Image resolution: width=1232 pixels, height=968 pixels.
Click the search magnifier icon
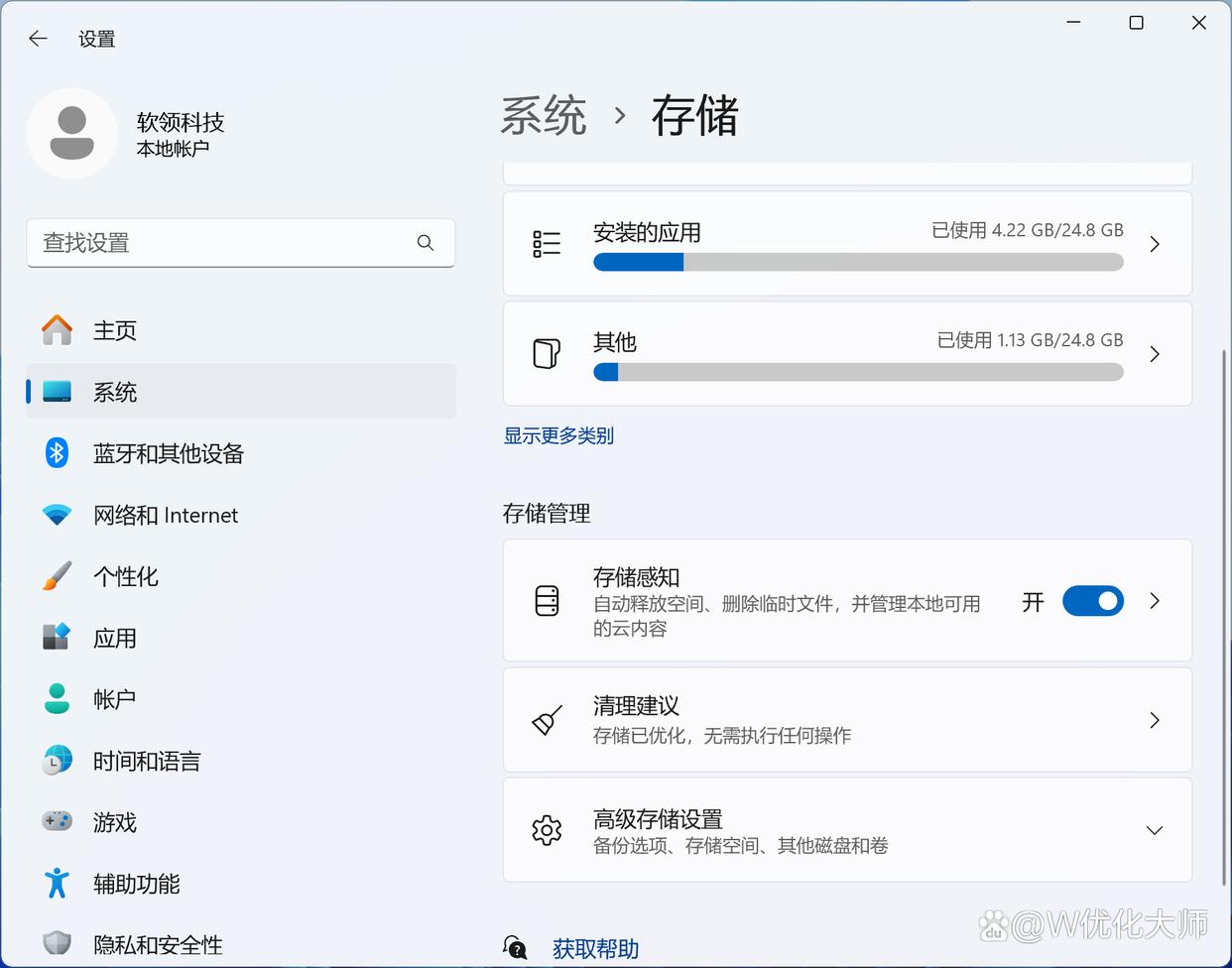tap(426, 243)
